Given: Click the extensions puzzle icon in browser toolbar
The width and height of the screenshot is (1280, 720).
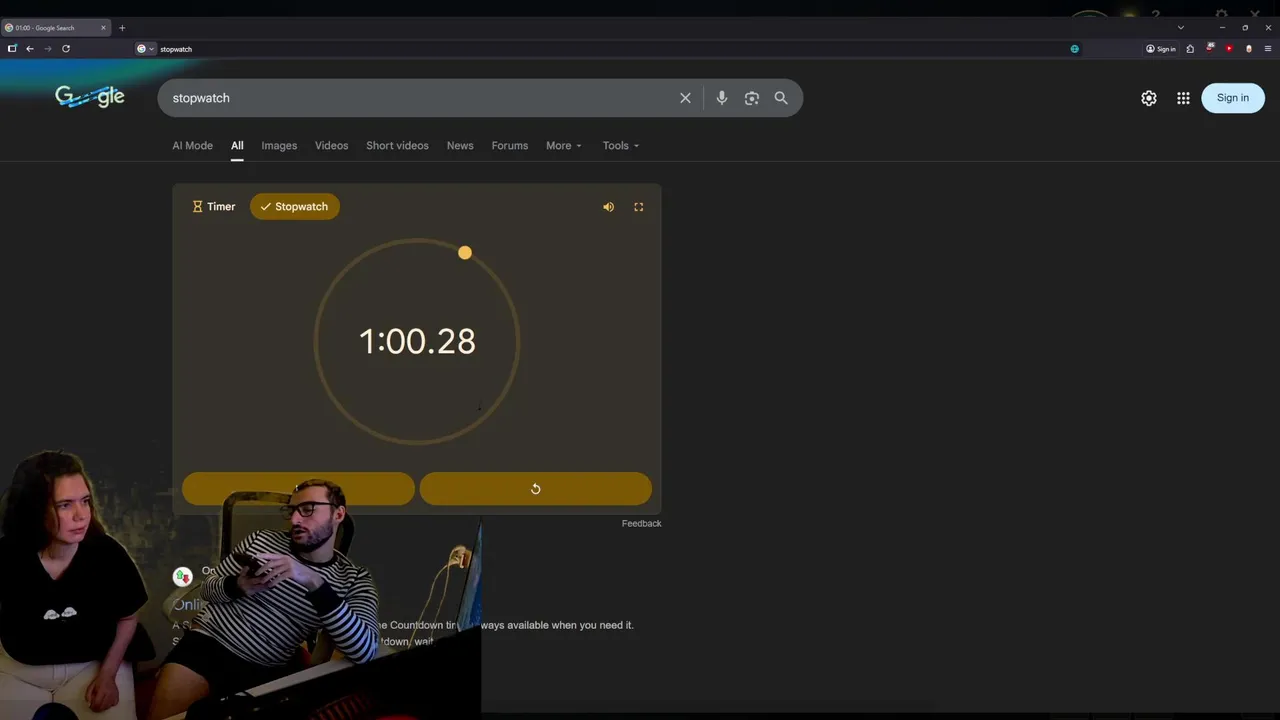Looking at the screenshot, I should [x=1190, y=49].
